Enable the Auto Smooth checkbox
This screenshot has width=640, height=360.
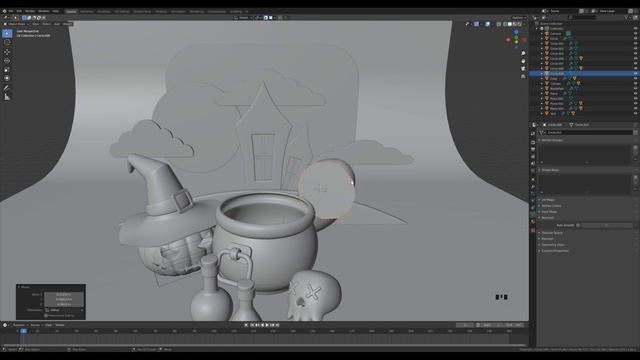click(x=578, y=225)
